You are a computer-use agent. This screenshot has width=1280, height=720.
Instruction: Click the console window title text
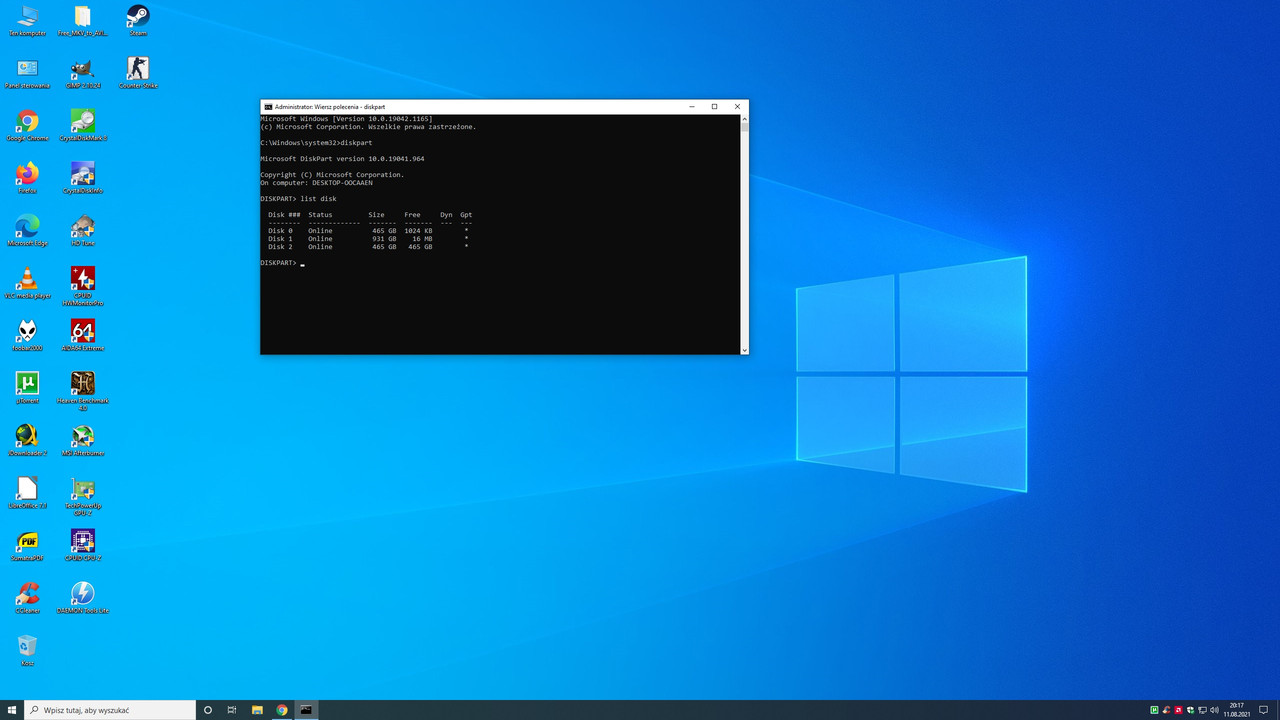[x=330, y=106]
